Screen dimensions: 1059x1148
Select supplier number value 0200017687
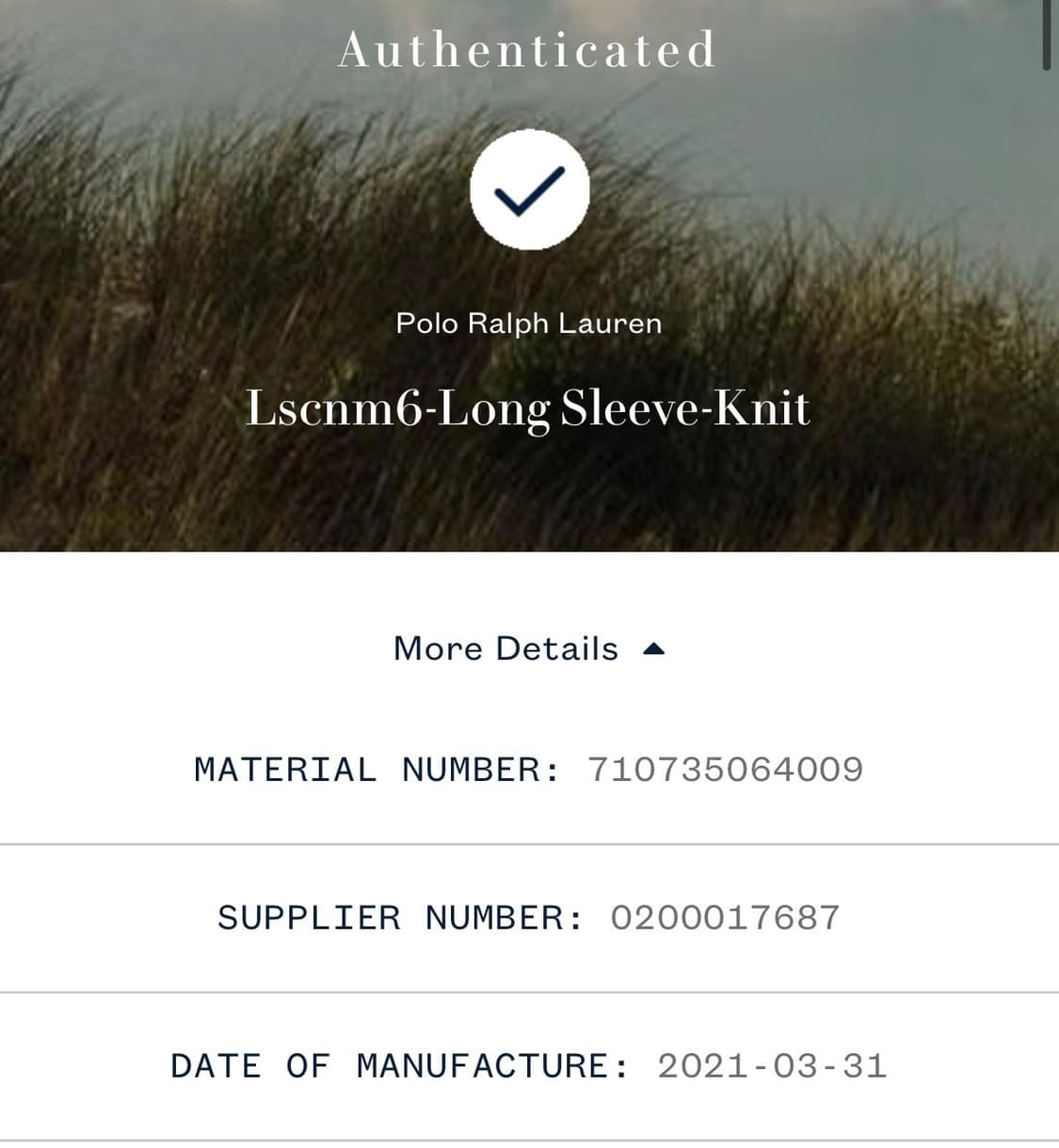[725, 917]
